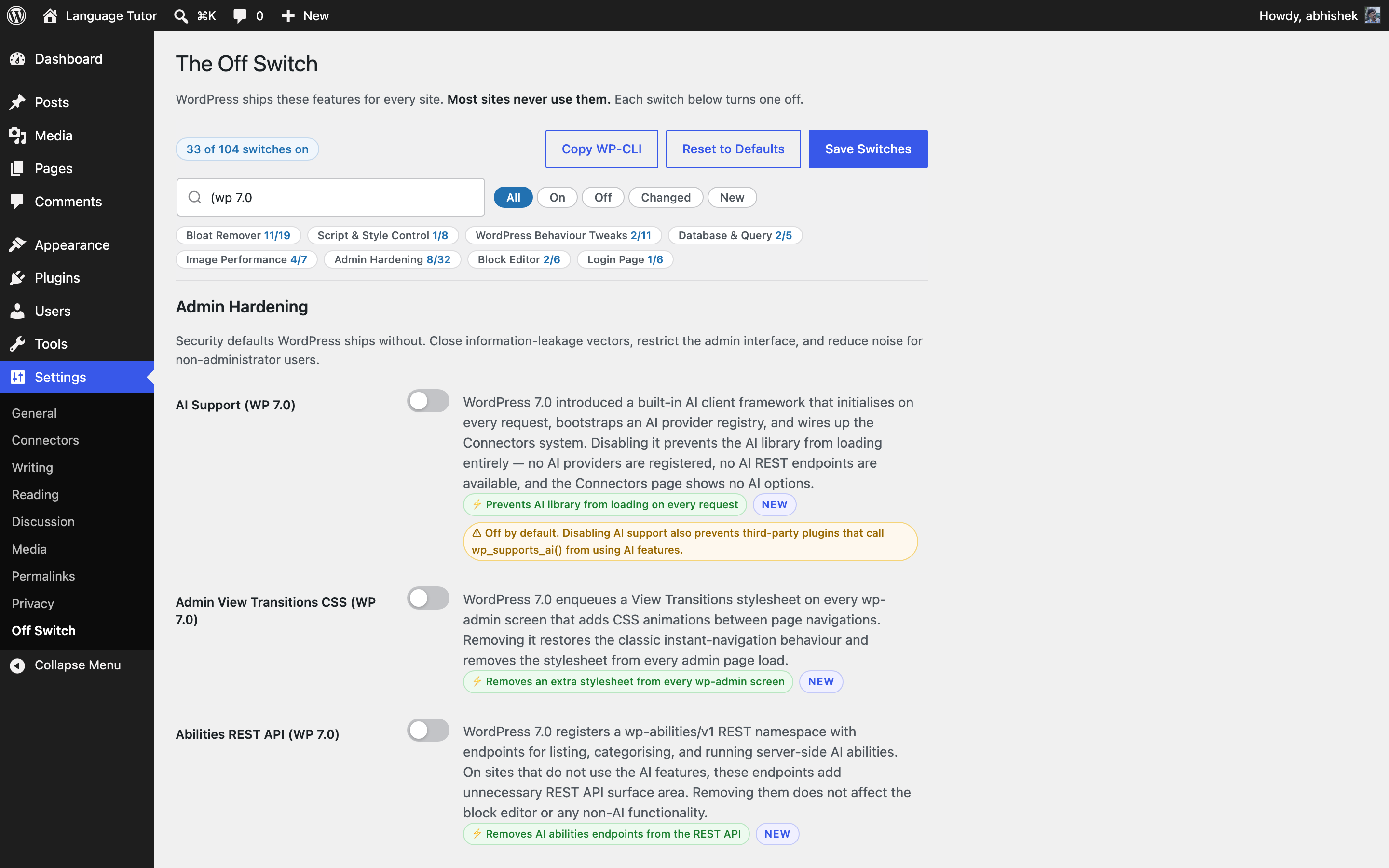Toggle the Abilities REST API switch
This screenshot has width=1389, height=868.
point(428,730)
